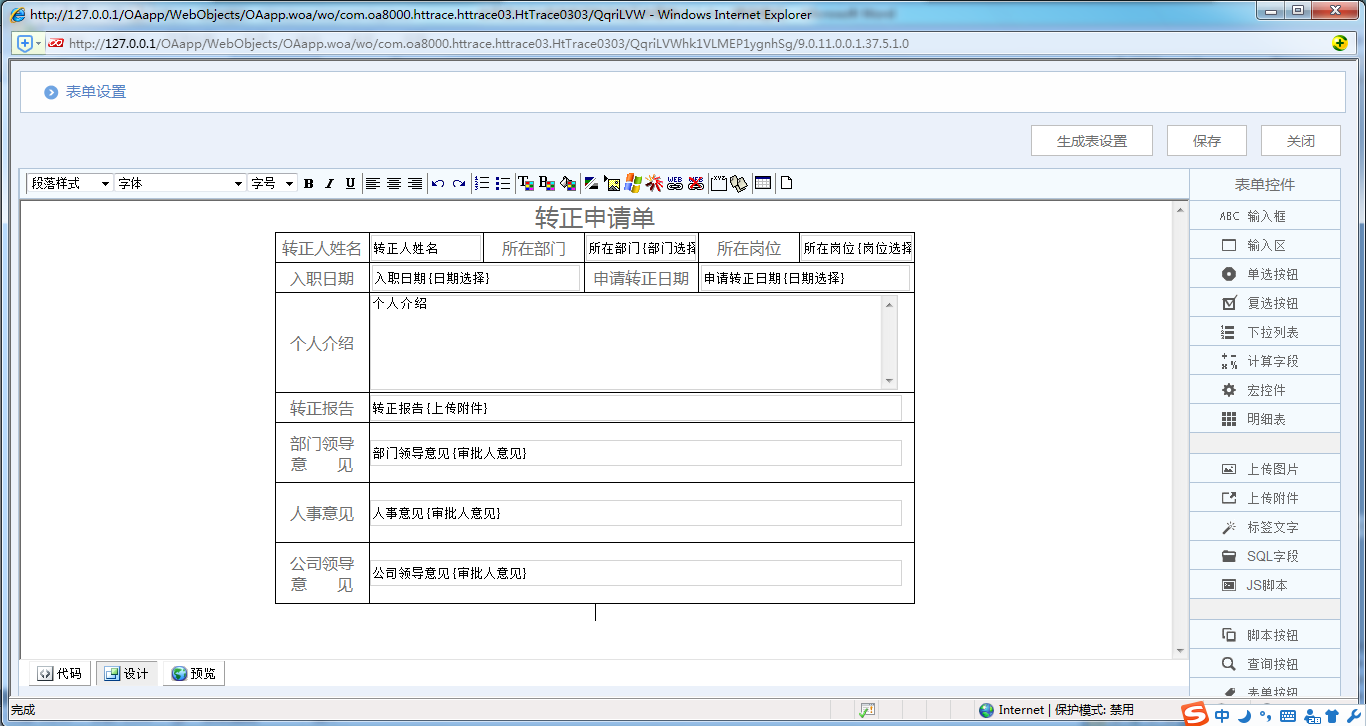Click the Redo arrow in editor toolbar

tap(459, 184)
